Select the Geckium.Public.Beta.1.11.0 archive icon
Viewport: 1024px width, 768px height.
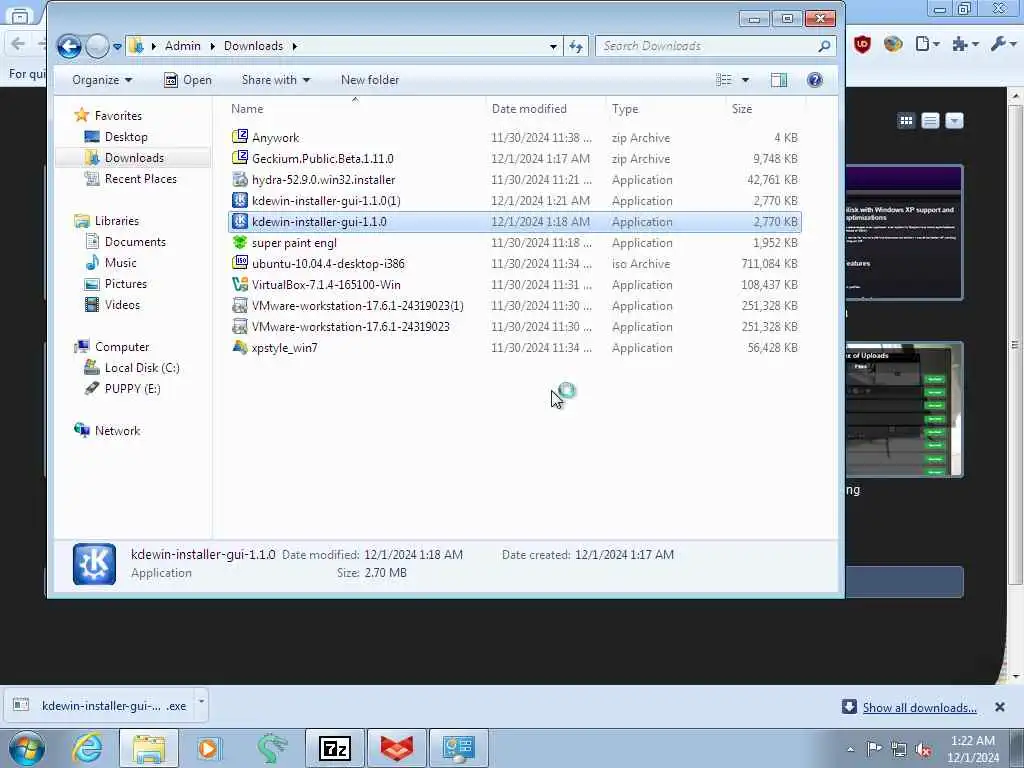(240, 157)
